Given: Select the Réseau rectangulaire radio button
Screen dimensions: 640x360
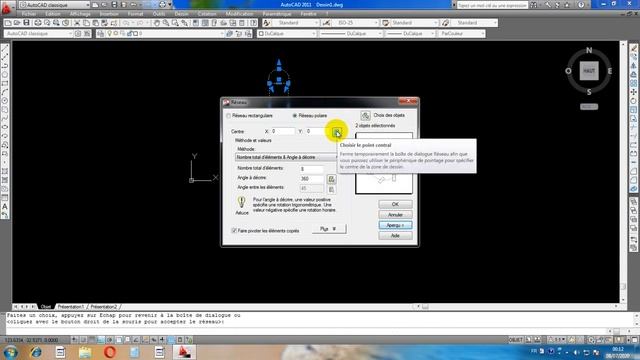Looking at the screenshot, I should [x=229, y=116].
